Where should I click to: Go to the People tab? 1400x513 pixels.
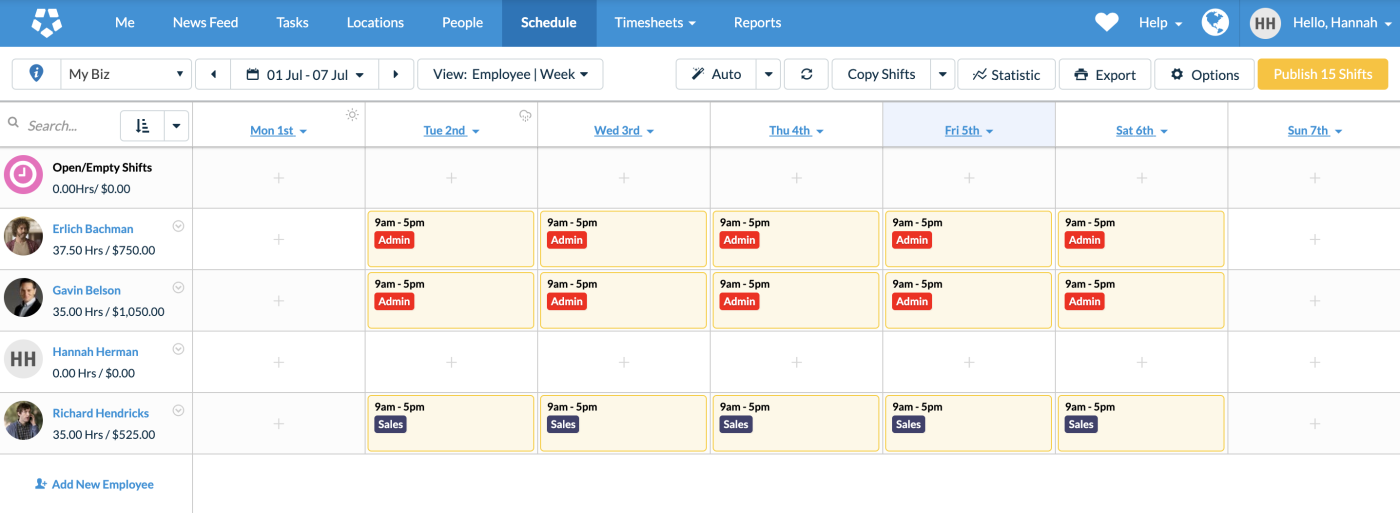(462, 22)
